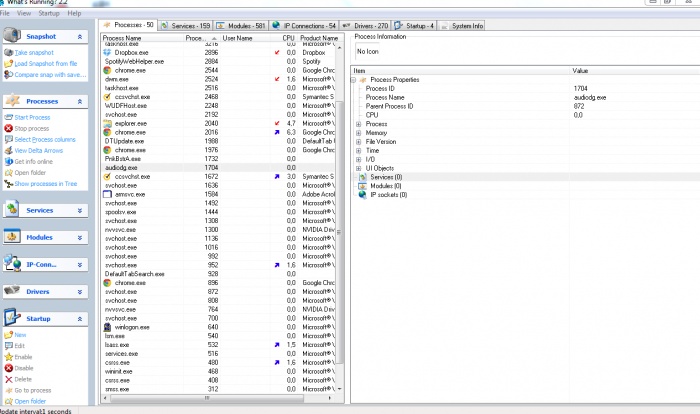Screen dimensions: 700x414
Task: Click the Select Process columns icon
Action: [8, 139]
